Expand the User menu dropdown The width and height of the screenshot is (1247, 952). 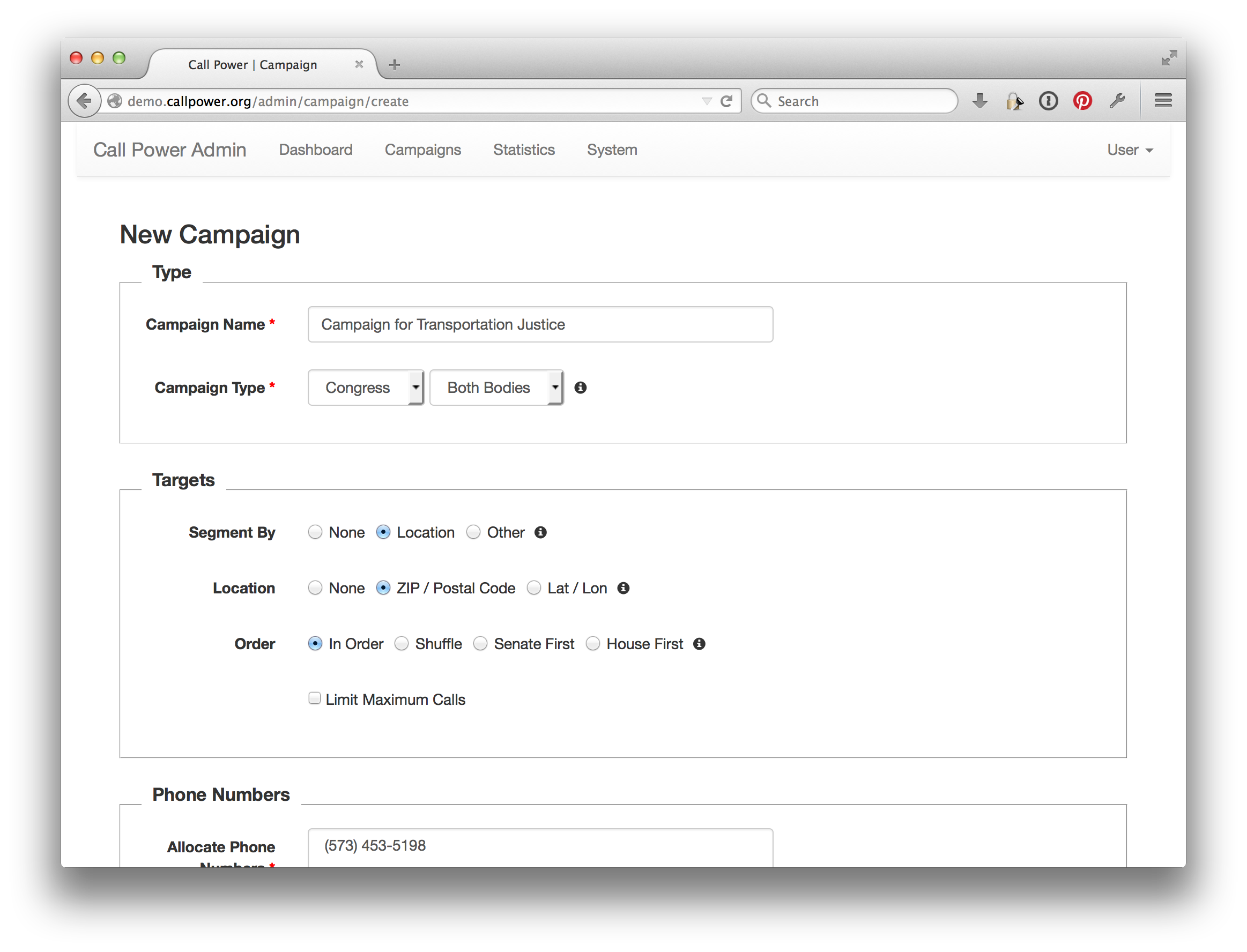tap(1130, 150)
